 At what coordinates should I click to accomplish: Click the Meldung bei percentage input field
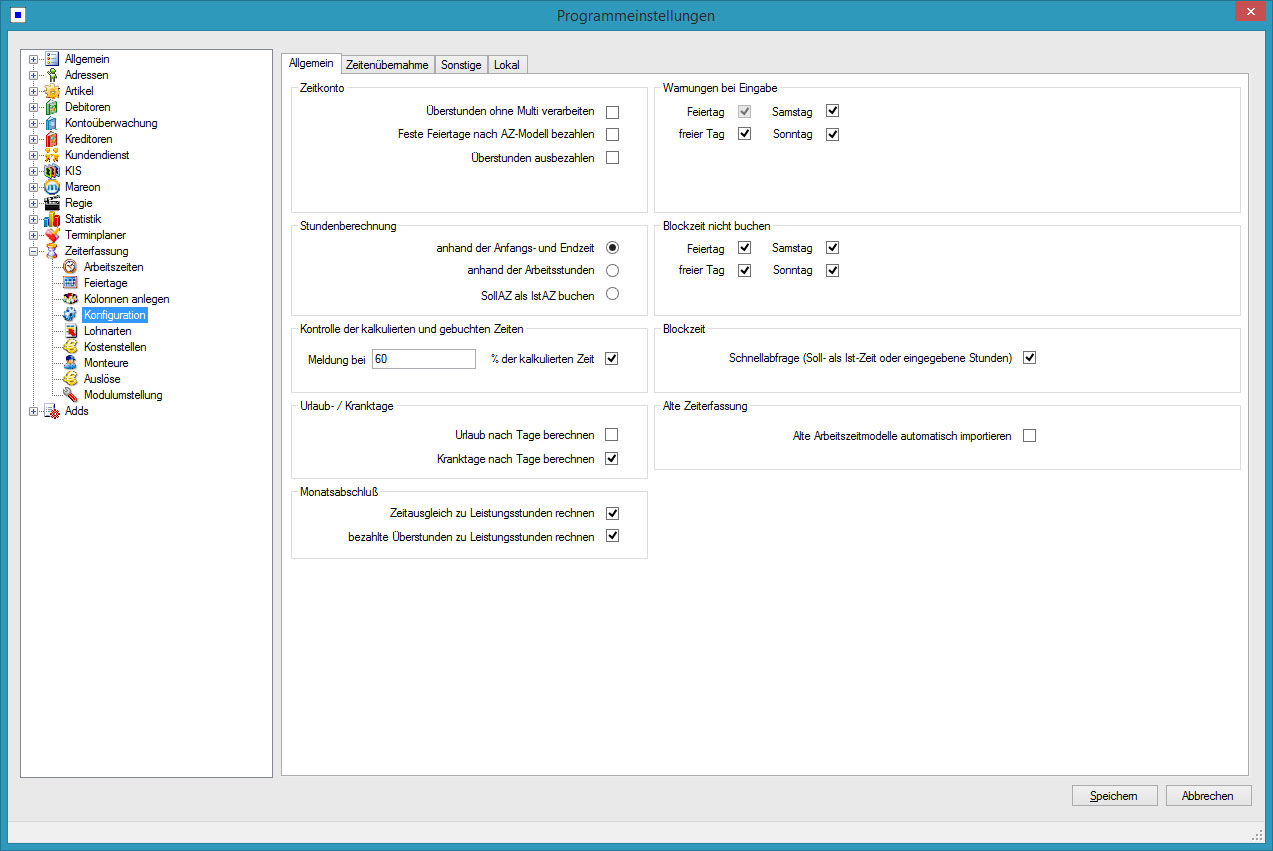(x=423, y=359)
